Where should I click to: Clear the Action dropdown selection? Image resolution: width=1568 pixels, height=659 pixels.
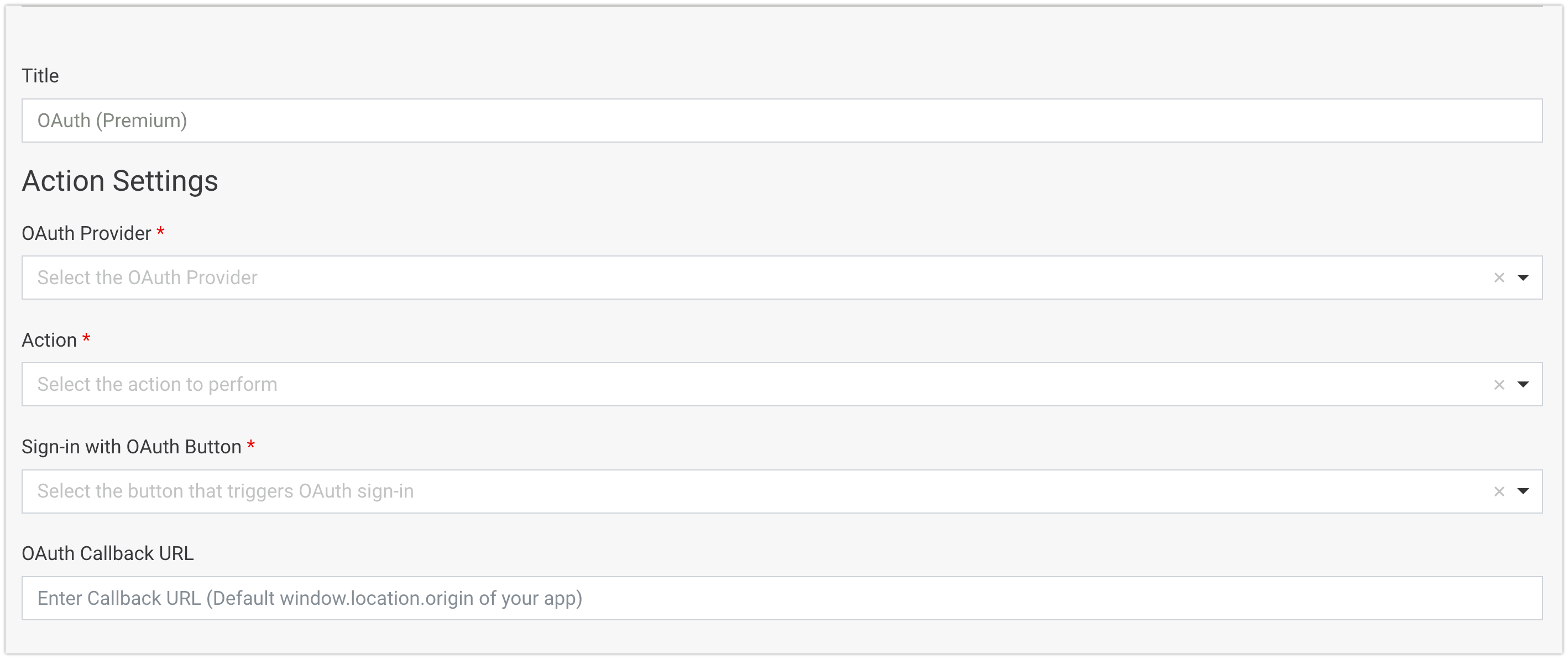[x=1498, y=385]
